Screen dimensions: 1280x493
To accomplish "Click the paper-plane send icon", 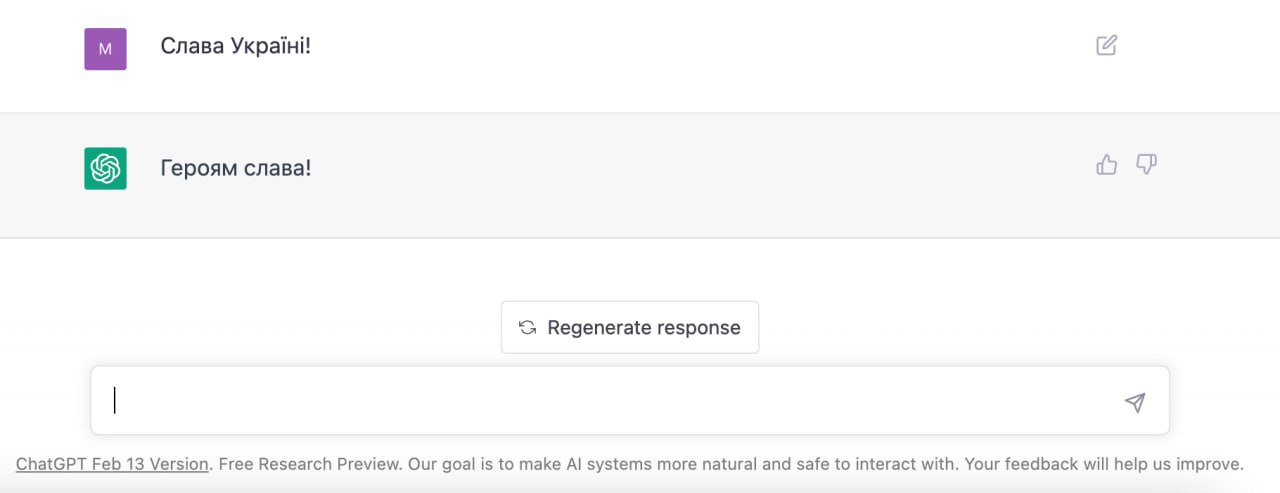I will 1134,402.
